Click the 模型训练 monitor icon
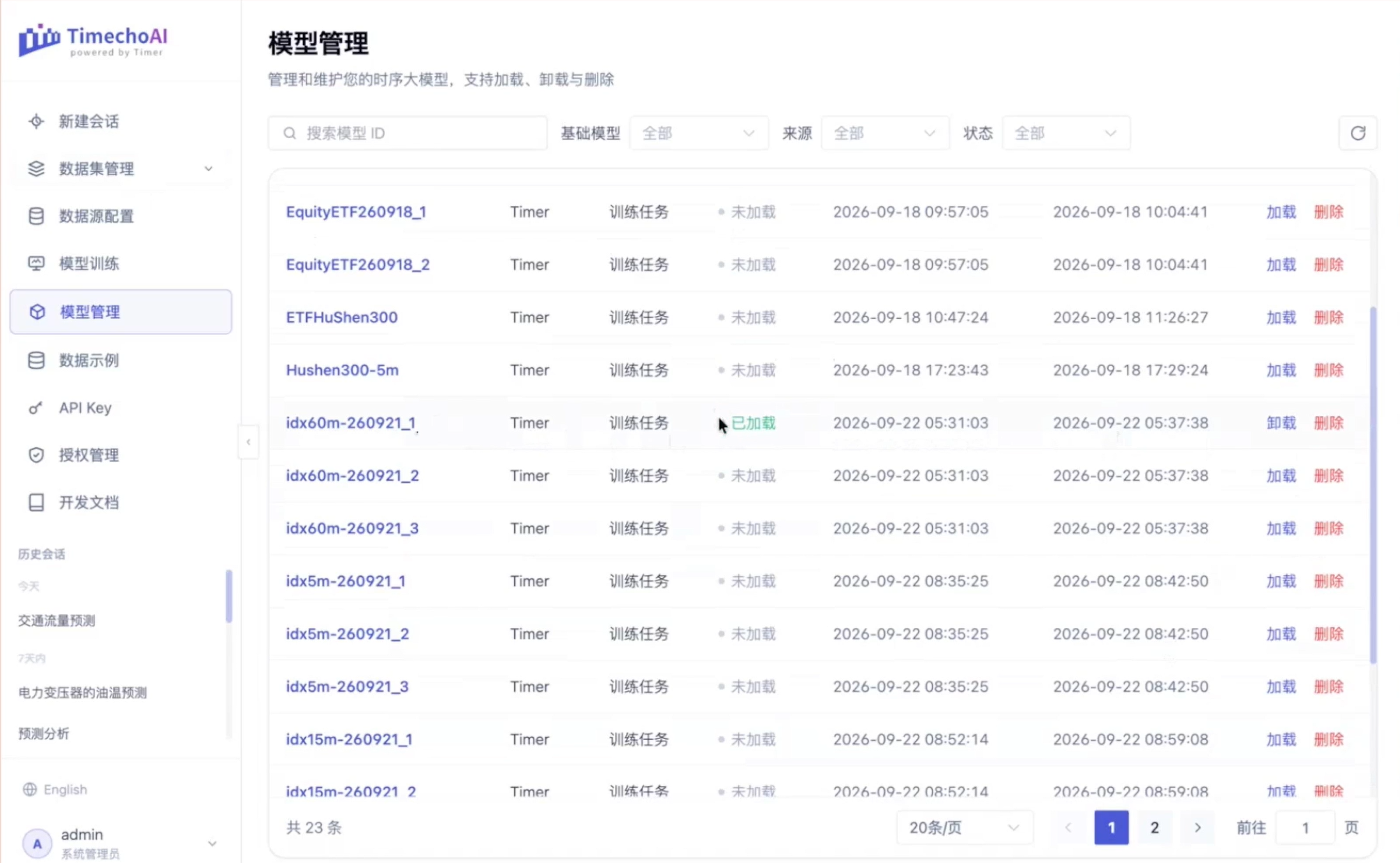Image resolution: width=1400 pixels, height=863 pixels. (x=36, y=264)
